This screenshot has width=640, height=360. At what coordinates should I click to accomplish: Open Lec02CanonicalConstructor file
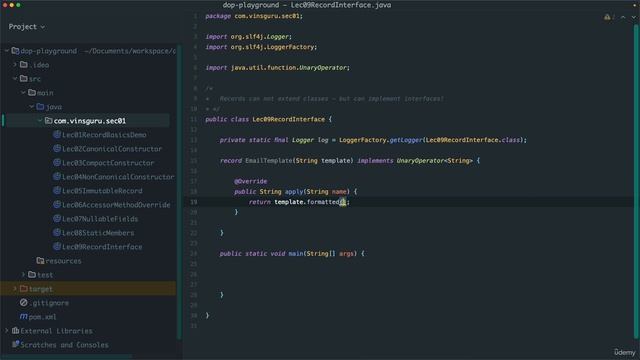(112, 149)
